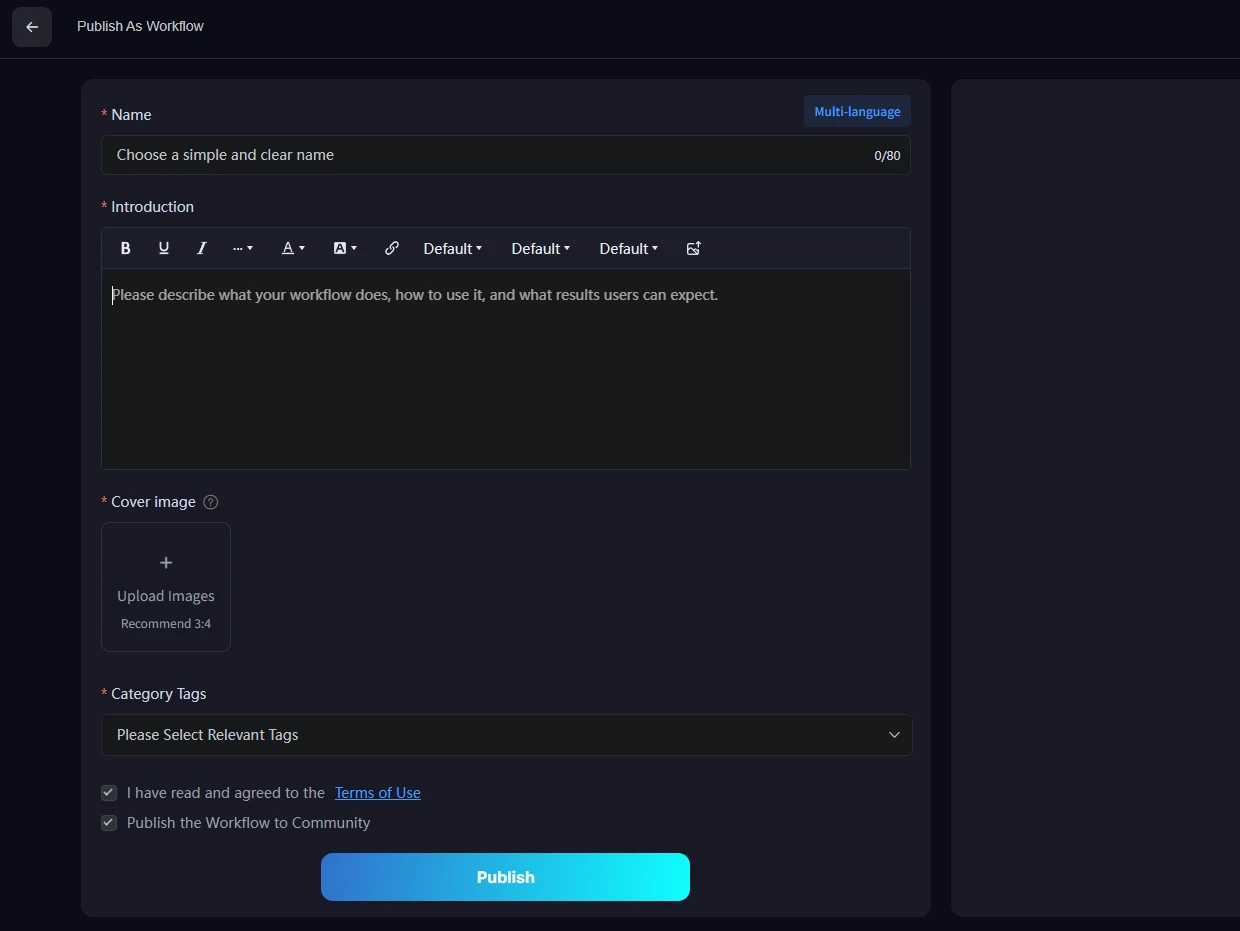The height and width of the screenshot is (931, 1240).
Task: Open the Terms of Use link
Action: coord(377,793)
